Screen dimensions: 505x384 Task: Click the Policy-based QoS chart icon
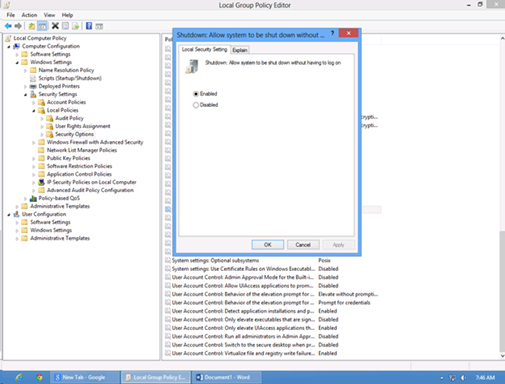[33, 198]
